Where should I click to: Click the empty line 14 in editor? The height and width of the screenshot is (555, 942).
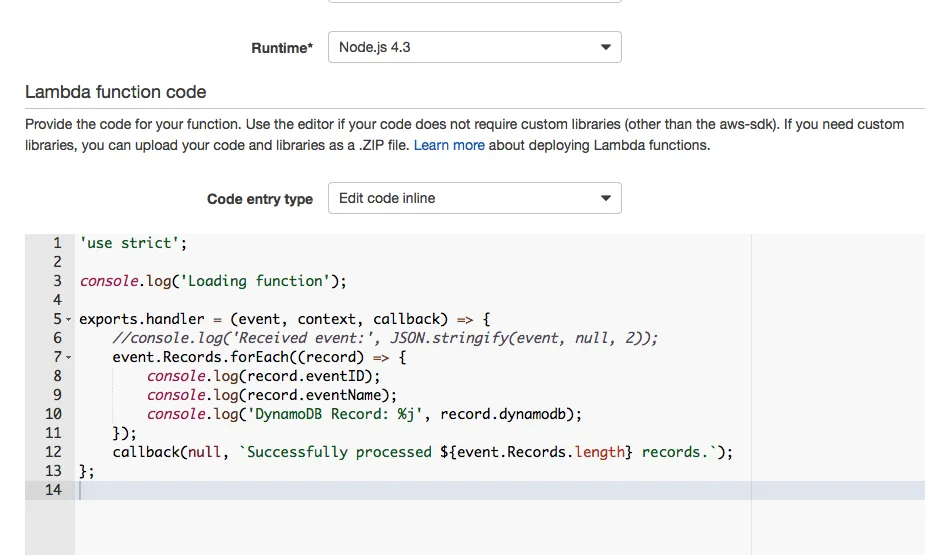(x=400, y=490)
